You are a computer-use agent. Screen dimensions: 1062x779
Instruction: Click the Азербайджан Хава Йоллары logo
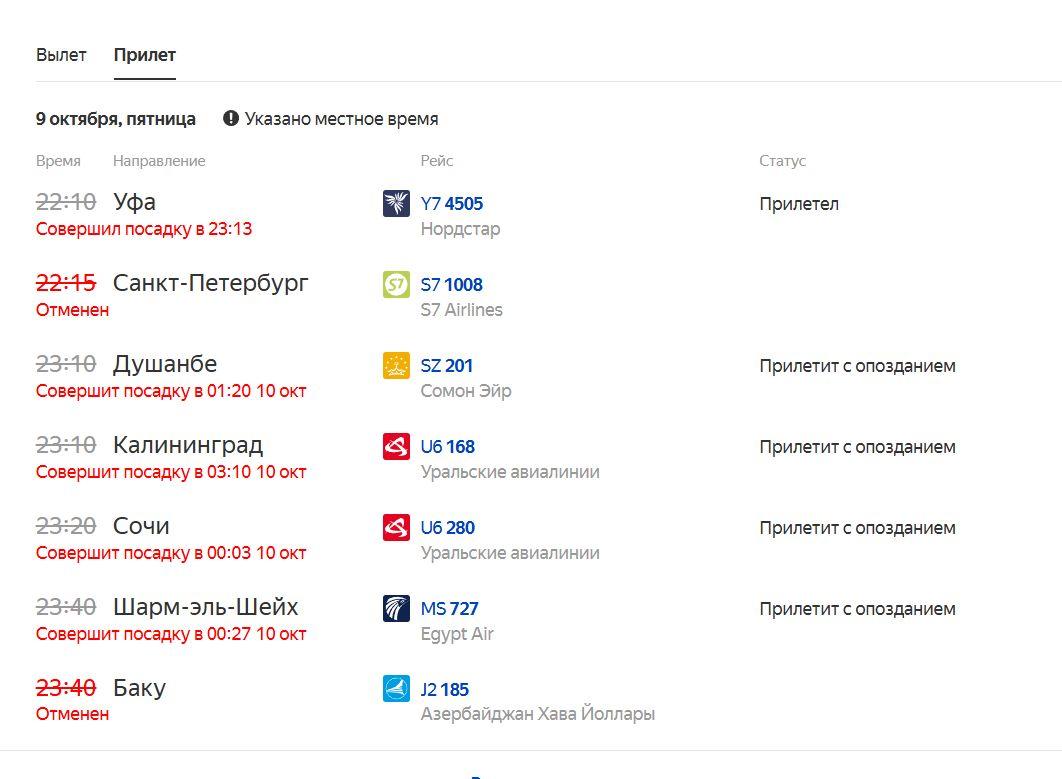tap(396, 689)
